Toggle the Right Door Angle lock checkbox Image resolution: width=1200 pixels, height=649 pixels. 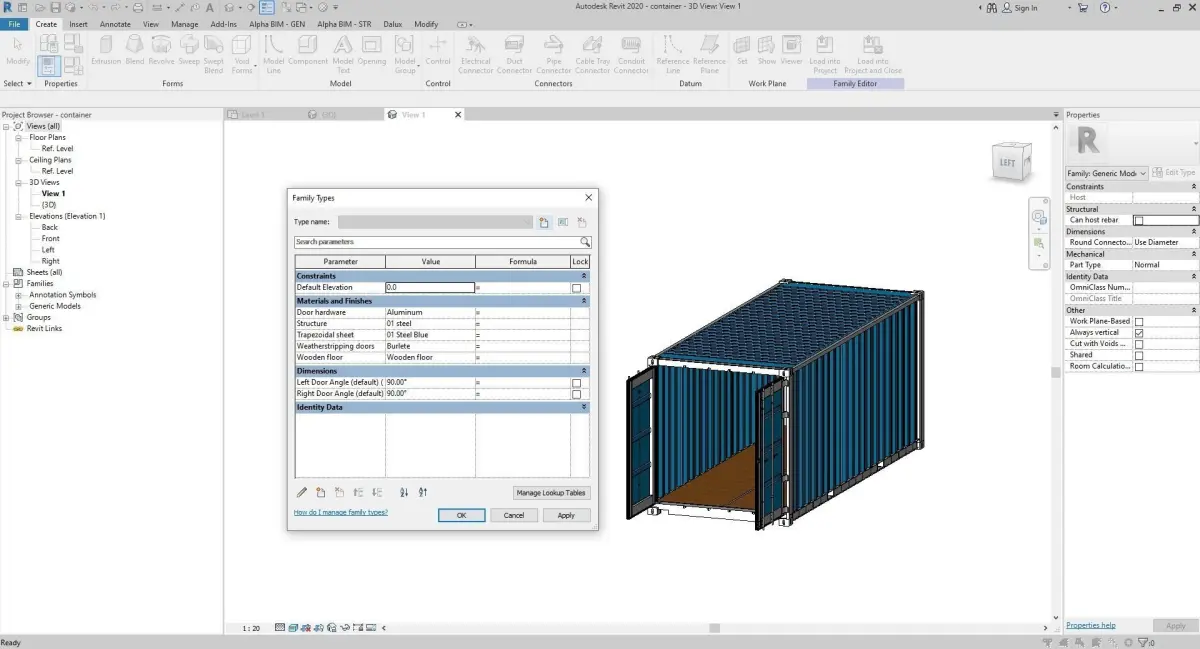coord(576,394)
